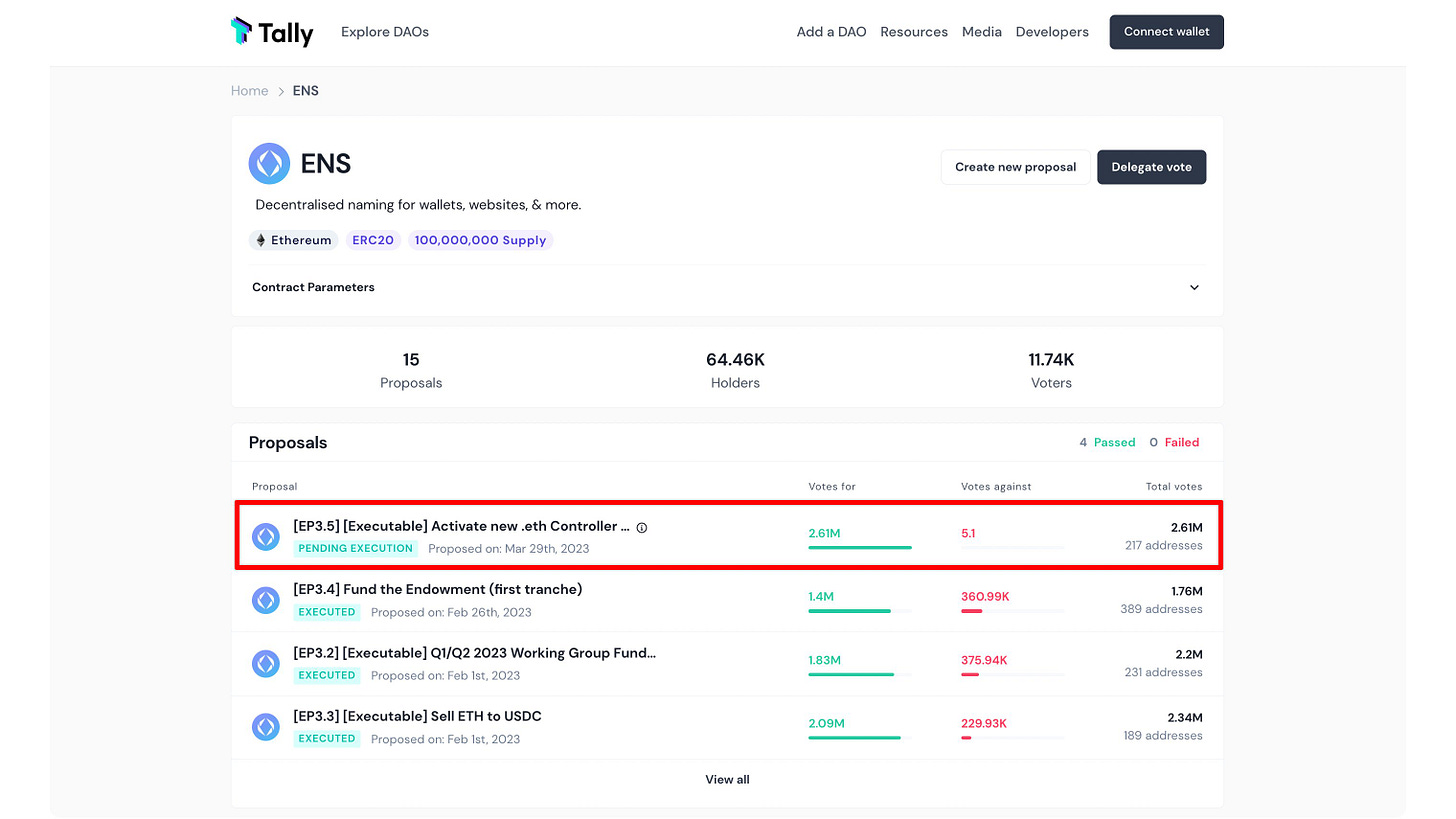This screenshot has width=1456, height=819.
Task: Click the 4 Passed counter
Action: coord(1107,442)
